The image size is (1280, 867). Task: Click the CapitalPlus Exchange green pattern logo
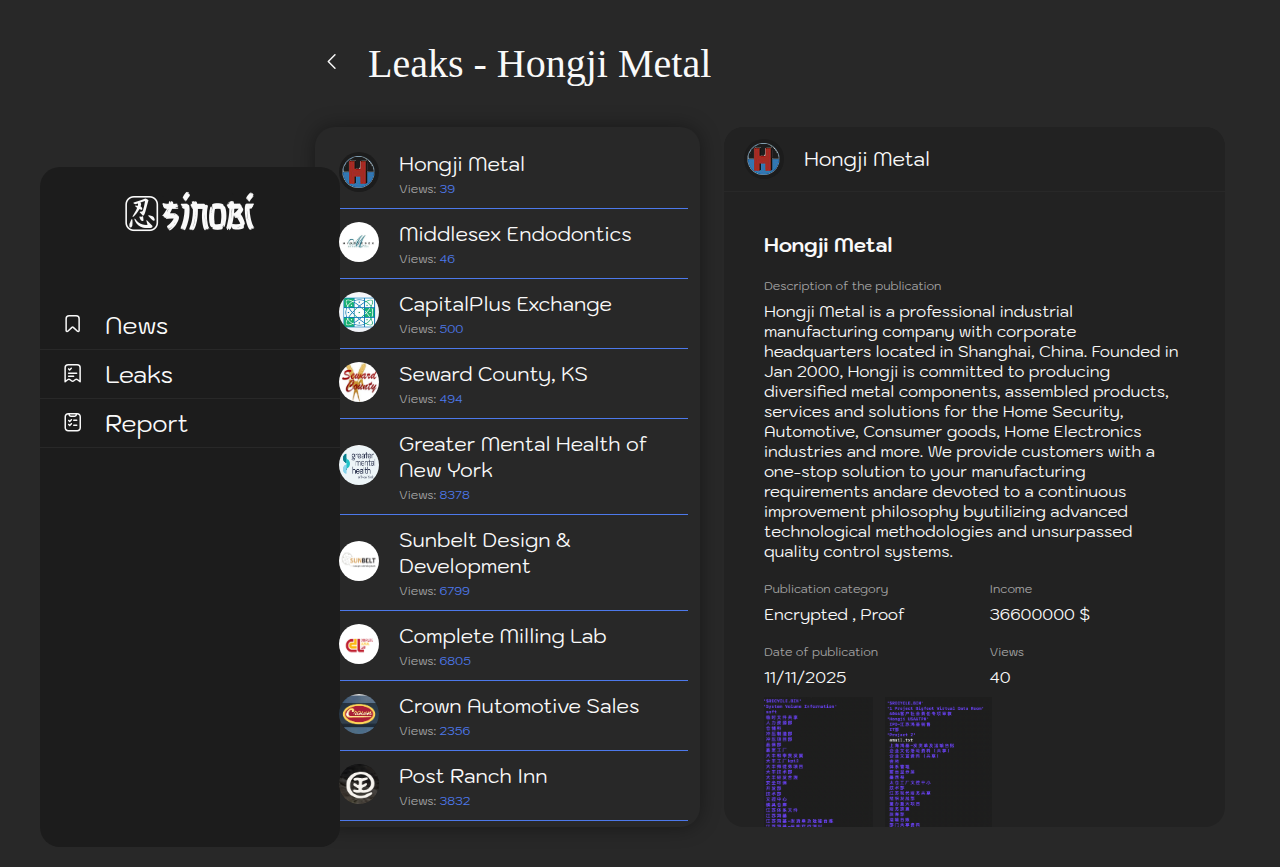tap(359, 312)
